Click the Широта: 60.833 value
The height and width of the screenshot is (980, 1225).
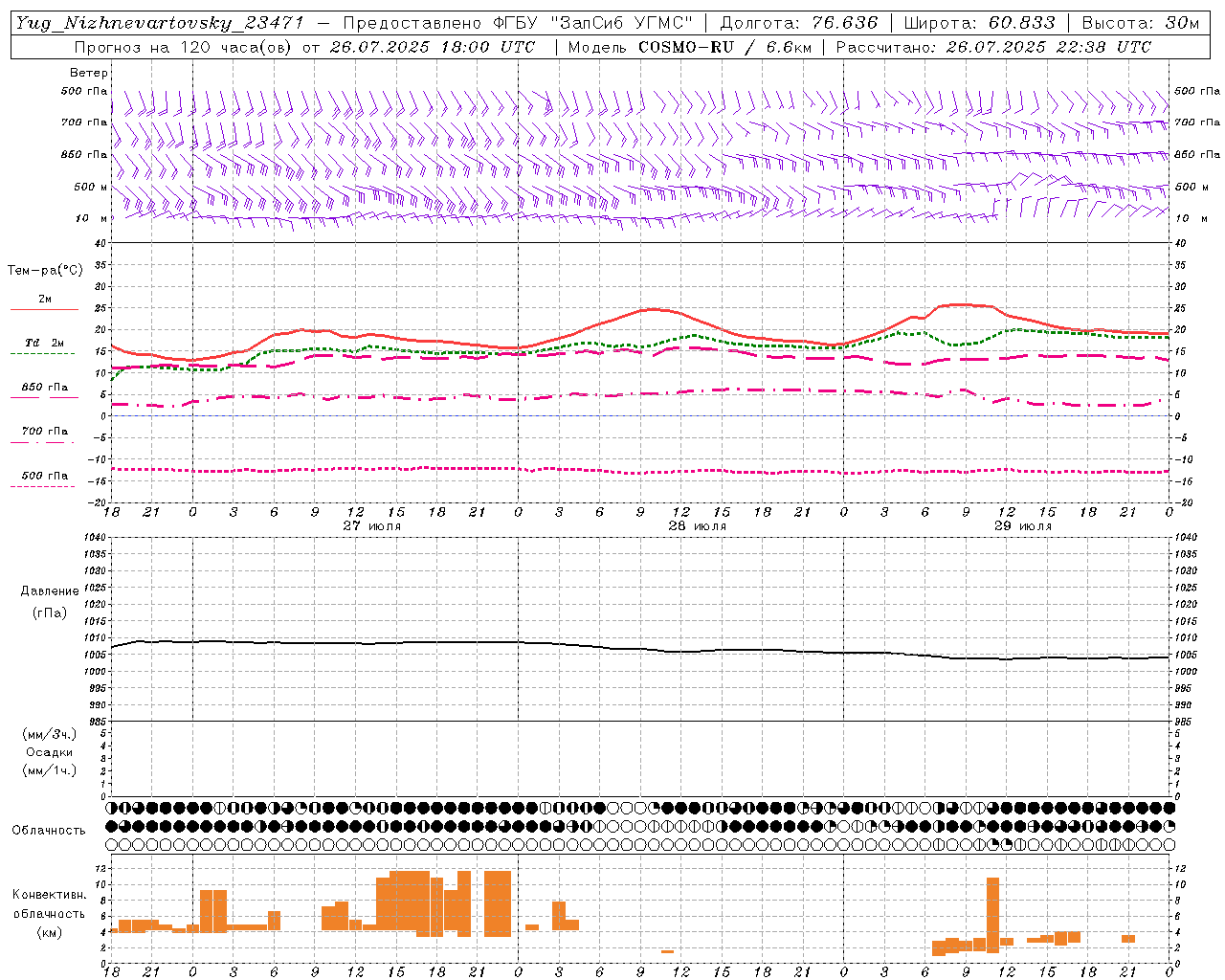[979, 23]
